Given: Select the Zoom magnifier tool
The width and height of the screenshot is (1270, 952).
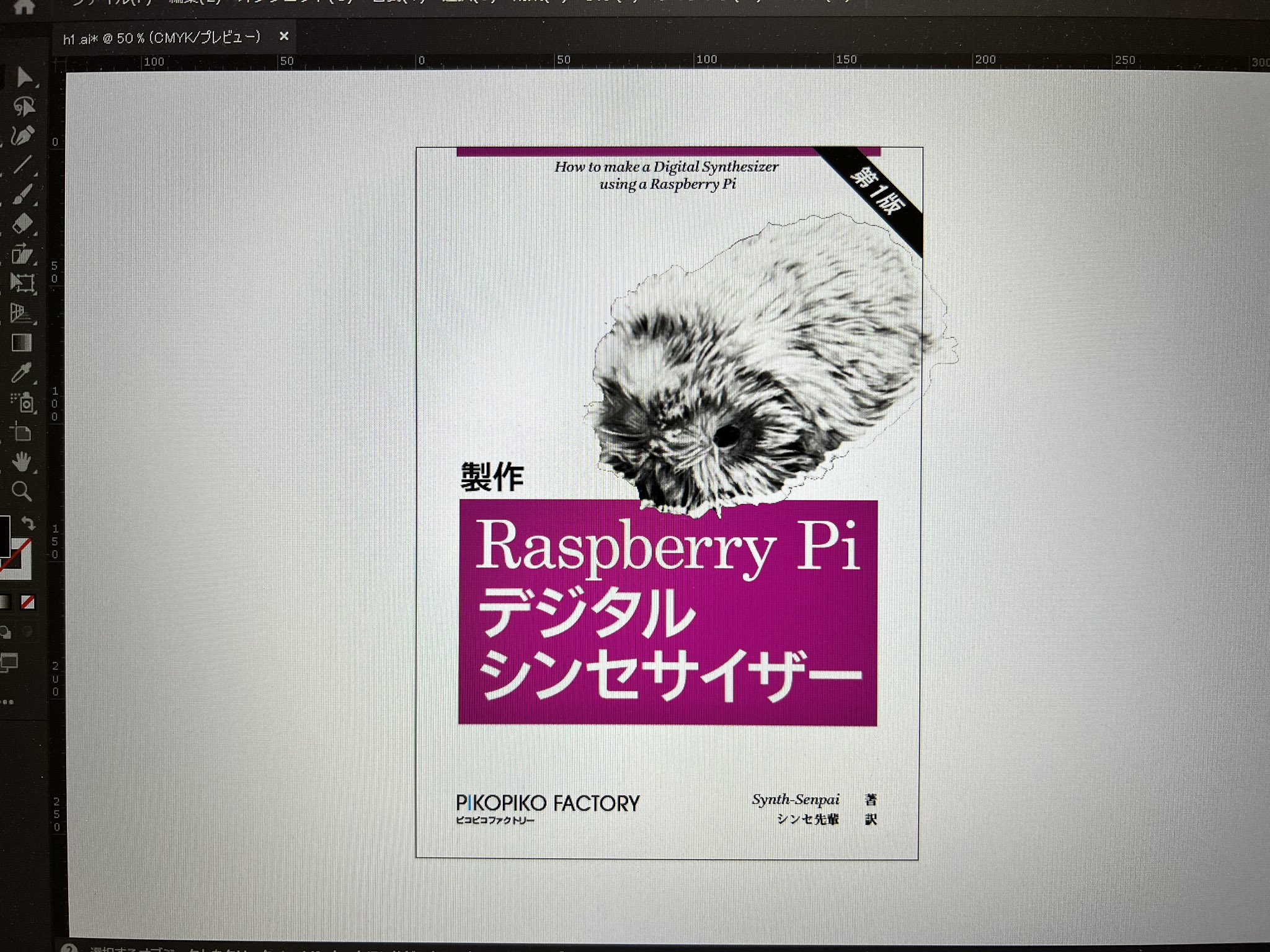Looking at the screenshot, I should click(22, 491).
